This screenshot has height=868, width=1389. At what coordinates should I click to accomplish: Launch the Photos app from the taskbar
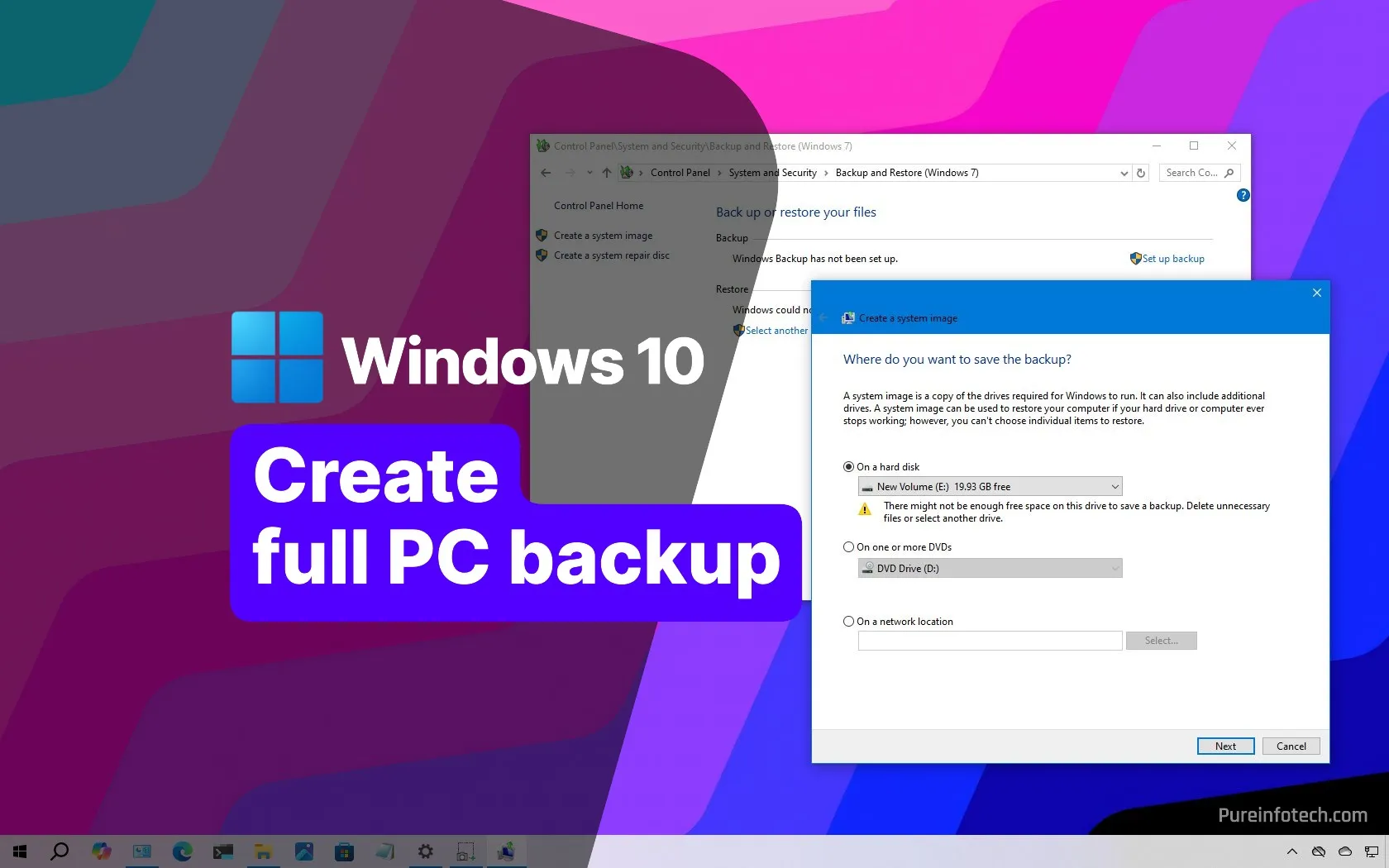pyautogui.click(x=305, y=851)
